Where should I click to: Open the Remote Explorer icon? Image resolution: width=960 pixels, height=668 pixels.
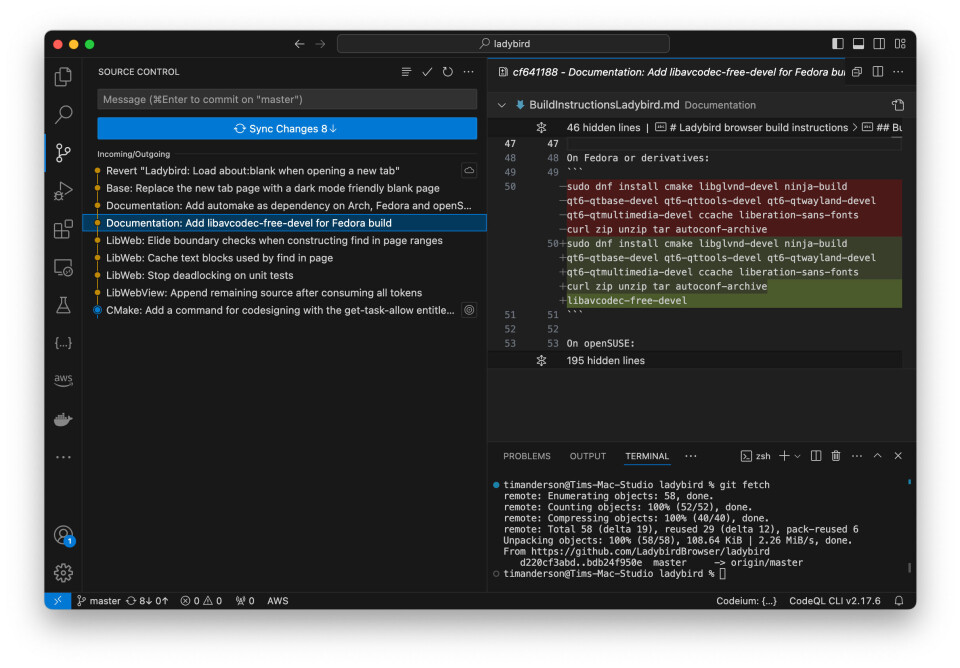63,268
